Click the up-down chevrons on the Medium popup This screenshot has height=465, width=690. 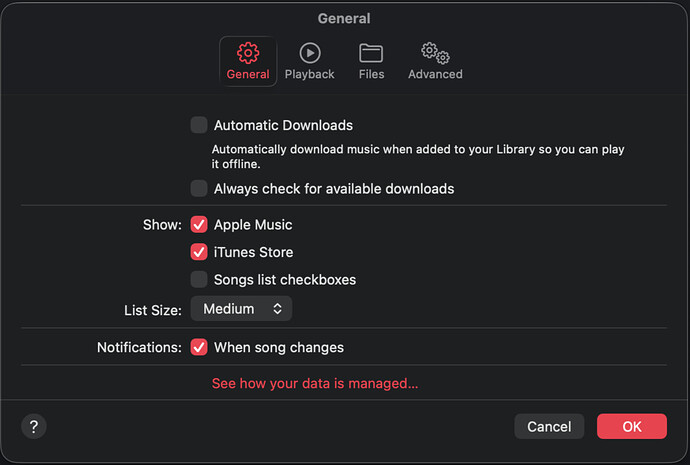tap(277, 309)
